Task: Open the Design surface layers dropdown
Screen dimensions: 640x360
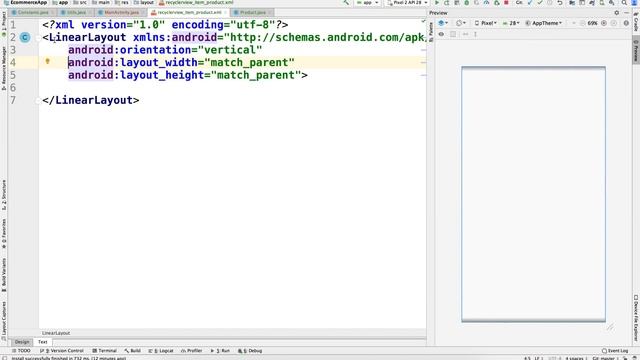Action: tap(443, 23)
